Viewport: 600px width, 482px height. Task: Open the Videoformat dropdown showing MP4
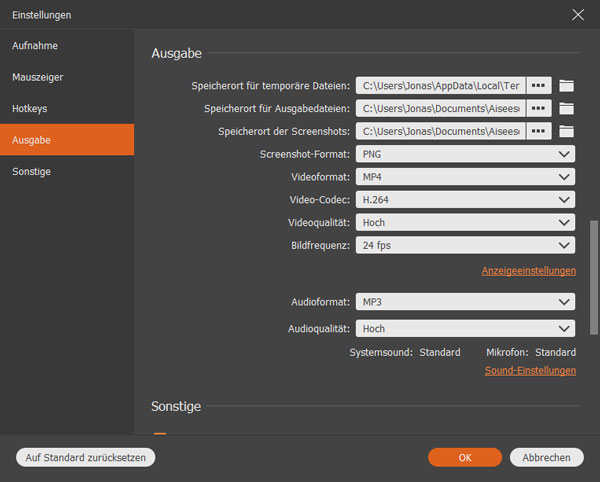tap(465, 177)
